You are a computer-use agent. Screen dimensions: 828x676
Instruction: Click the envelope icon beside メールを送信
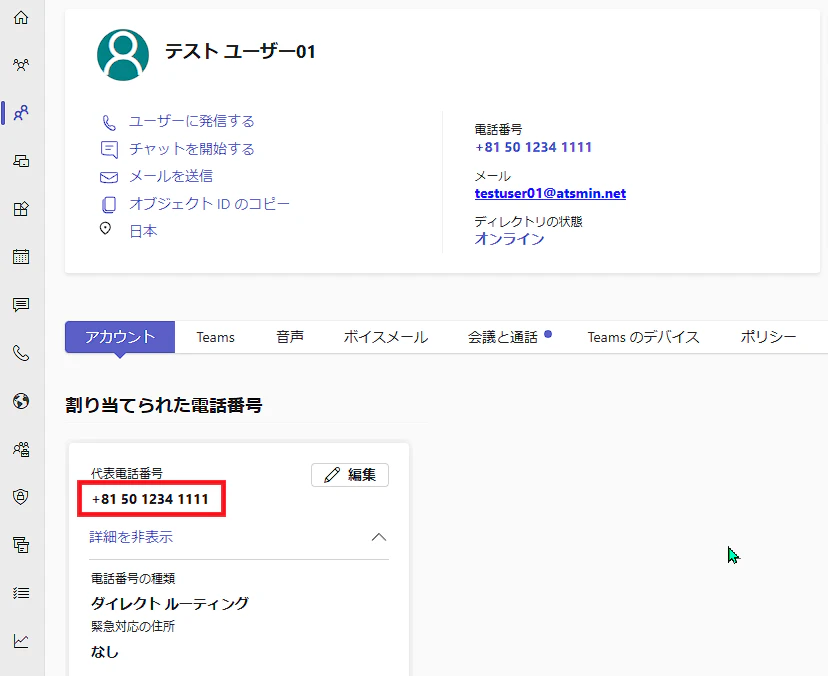click(109, 177)
